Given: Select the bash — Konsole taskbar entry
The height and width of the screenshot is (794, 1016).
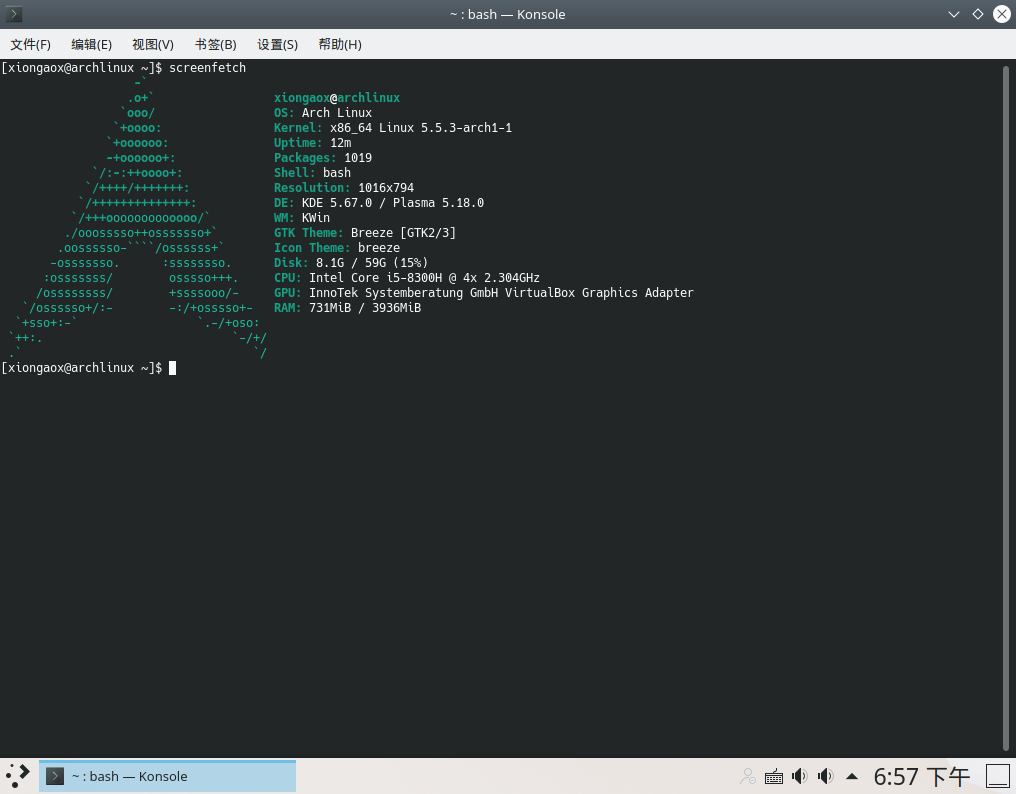Looking at the screenshot, I should pos(167,776).
